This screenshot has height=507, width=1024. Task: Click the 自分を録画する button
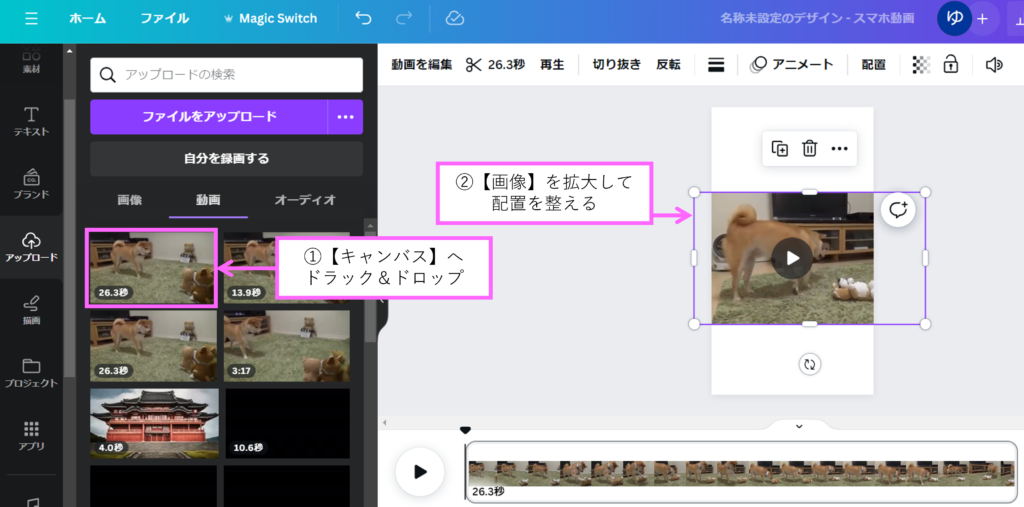(226, 158)
